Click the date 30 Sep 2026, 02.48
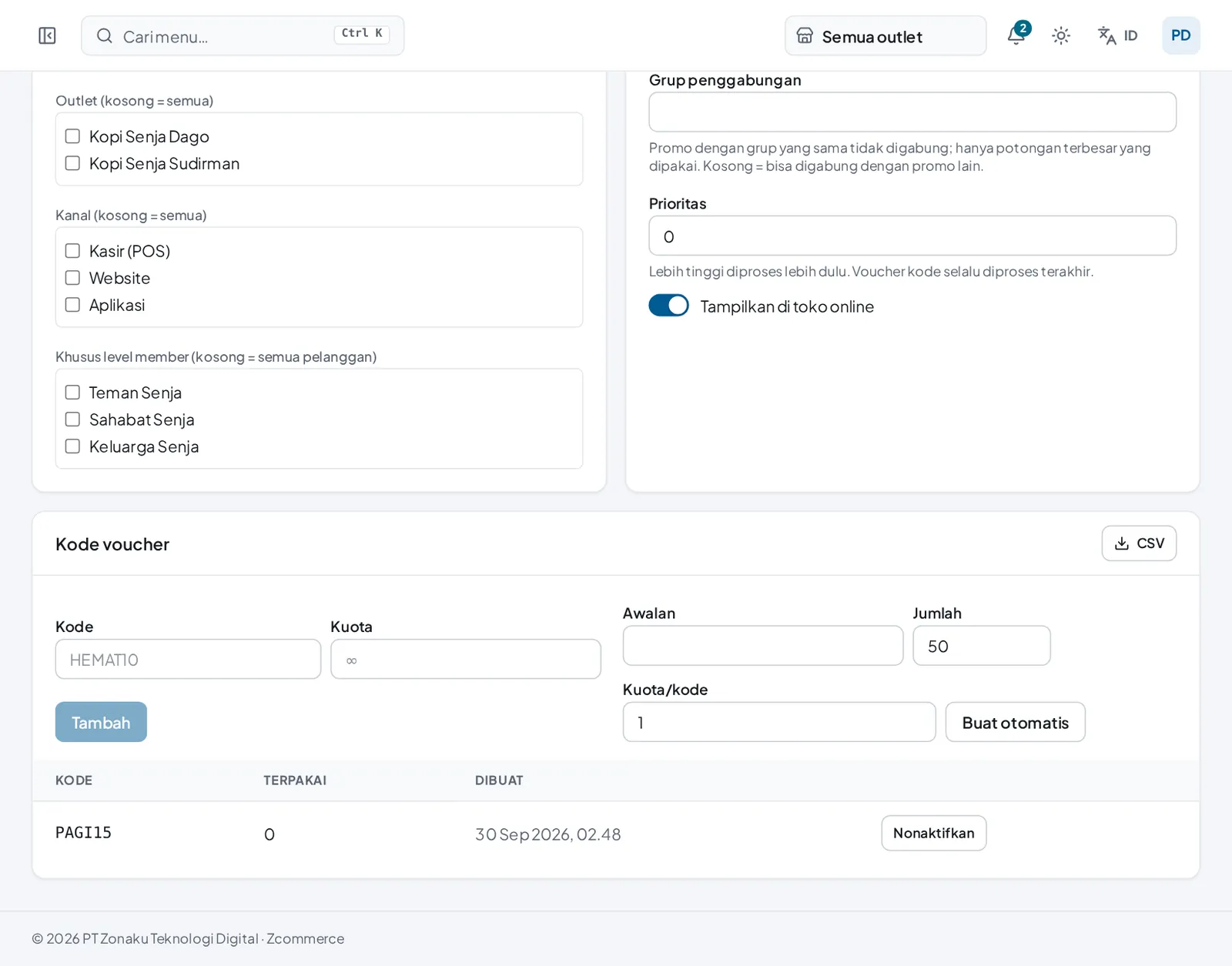This screenshot has width=1232, height=966. click(547, 834)
